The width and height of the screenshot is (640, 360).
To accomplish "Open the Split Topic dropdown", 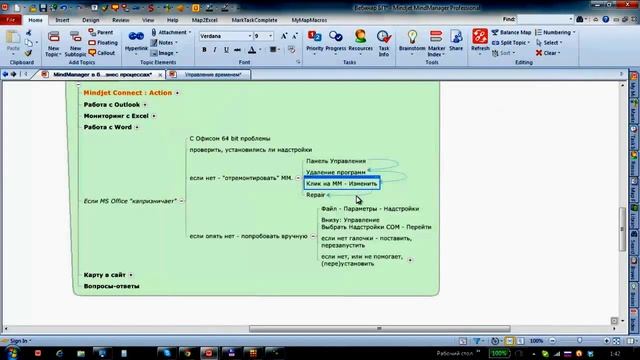I will (x=511, y=42).
